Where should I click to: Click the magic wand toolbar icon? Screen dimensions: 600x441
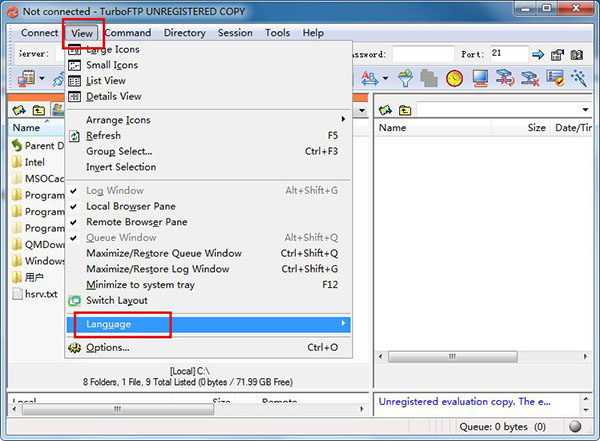pos(579,78)
